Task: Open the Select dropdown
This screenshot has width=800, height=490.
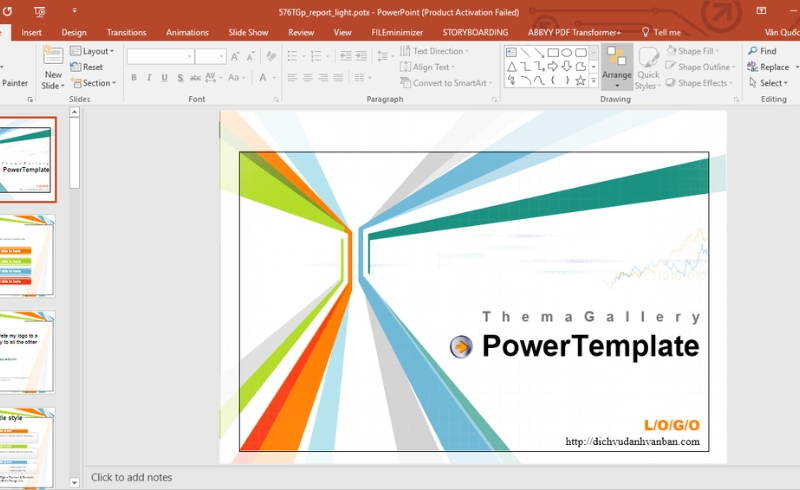Action: tap(768, 83)
